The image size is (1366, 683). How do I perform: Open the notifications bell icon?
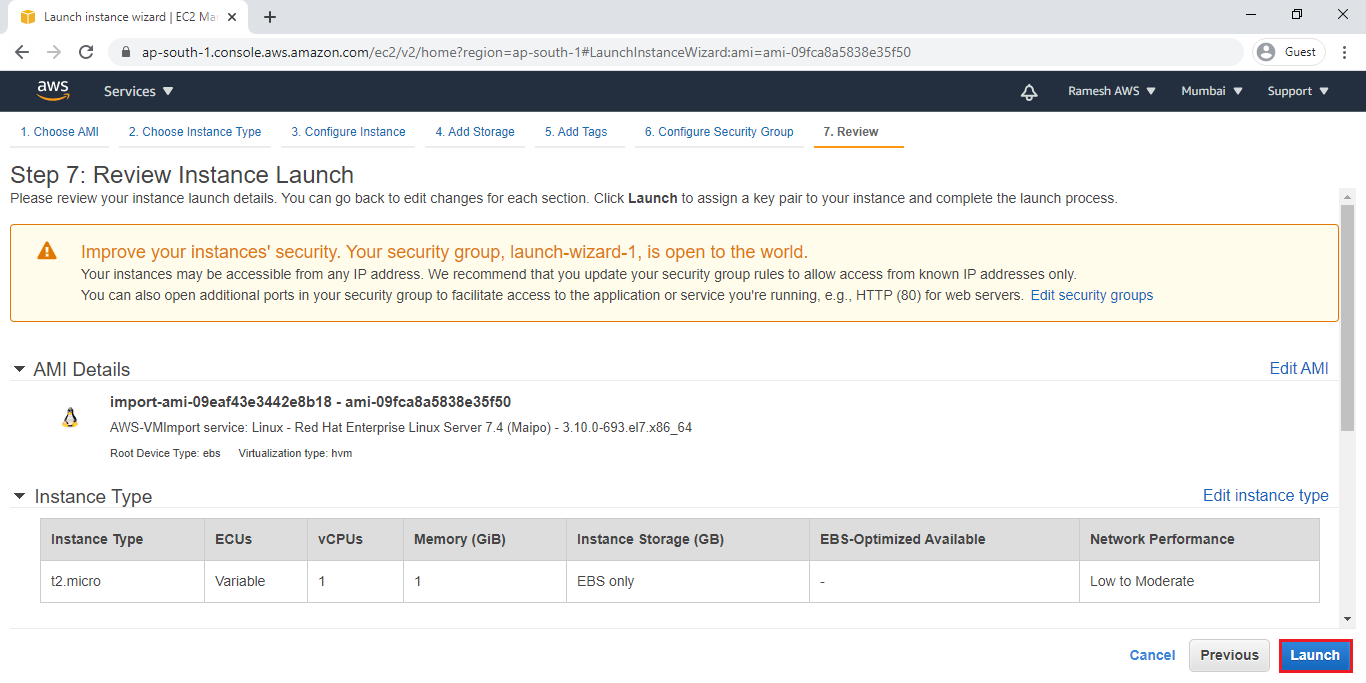(x=1029, y=91)
